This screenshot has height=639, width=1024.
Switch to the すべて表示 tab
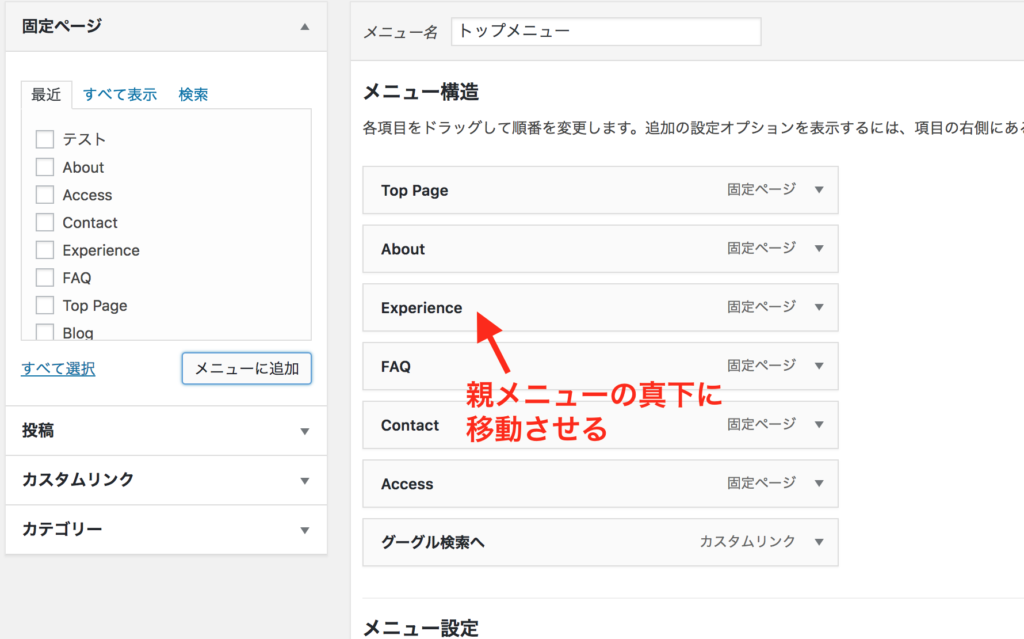(120, 95)
